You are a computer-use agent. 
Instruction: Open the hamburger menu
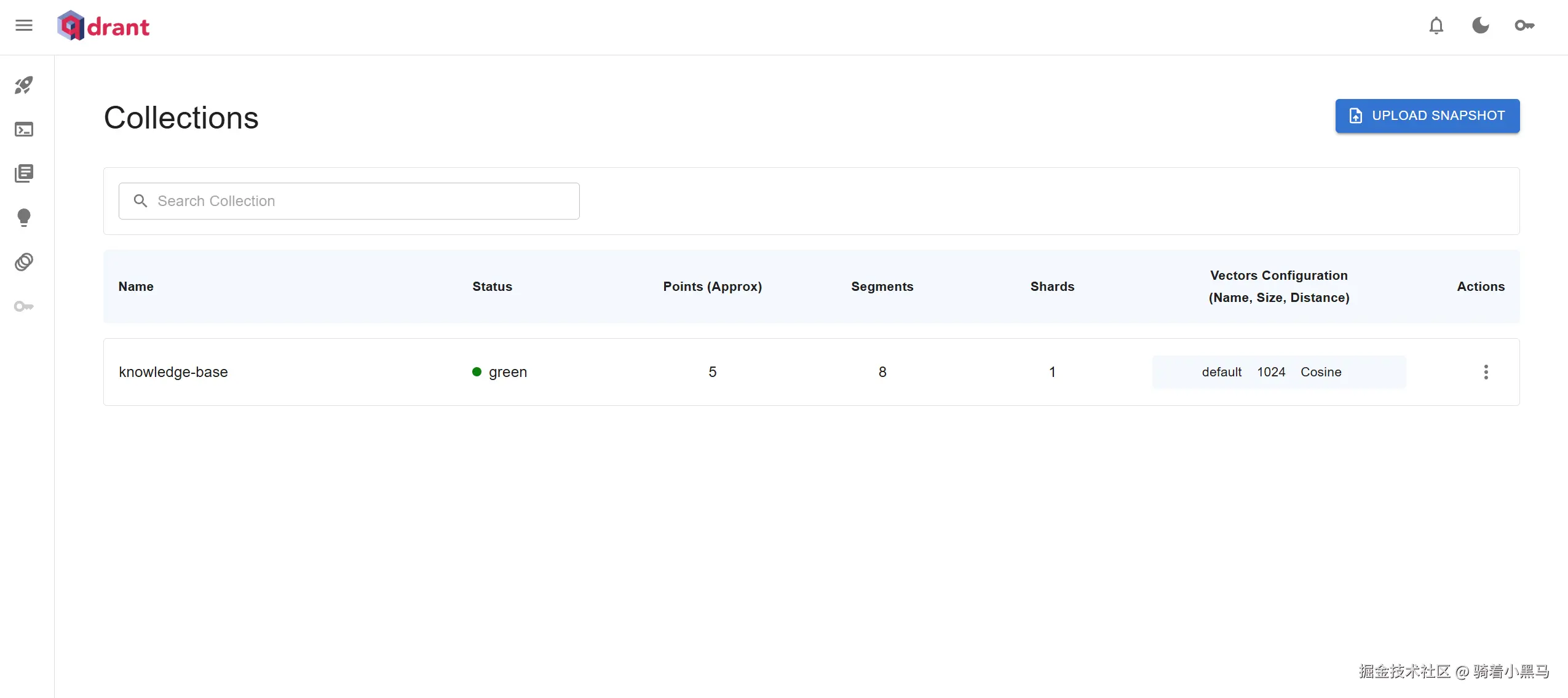pos(24,25)
